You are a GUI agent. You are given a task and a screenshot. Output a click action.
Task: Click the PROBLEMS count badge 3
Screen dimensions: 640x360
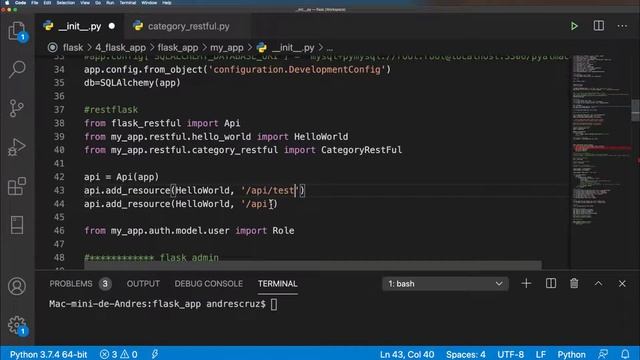click(x=105, y=284)
